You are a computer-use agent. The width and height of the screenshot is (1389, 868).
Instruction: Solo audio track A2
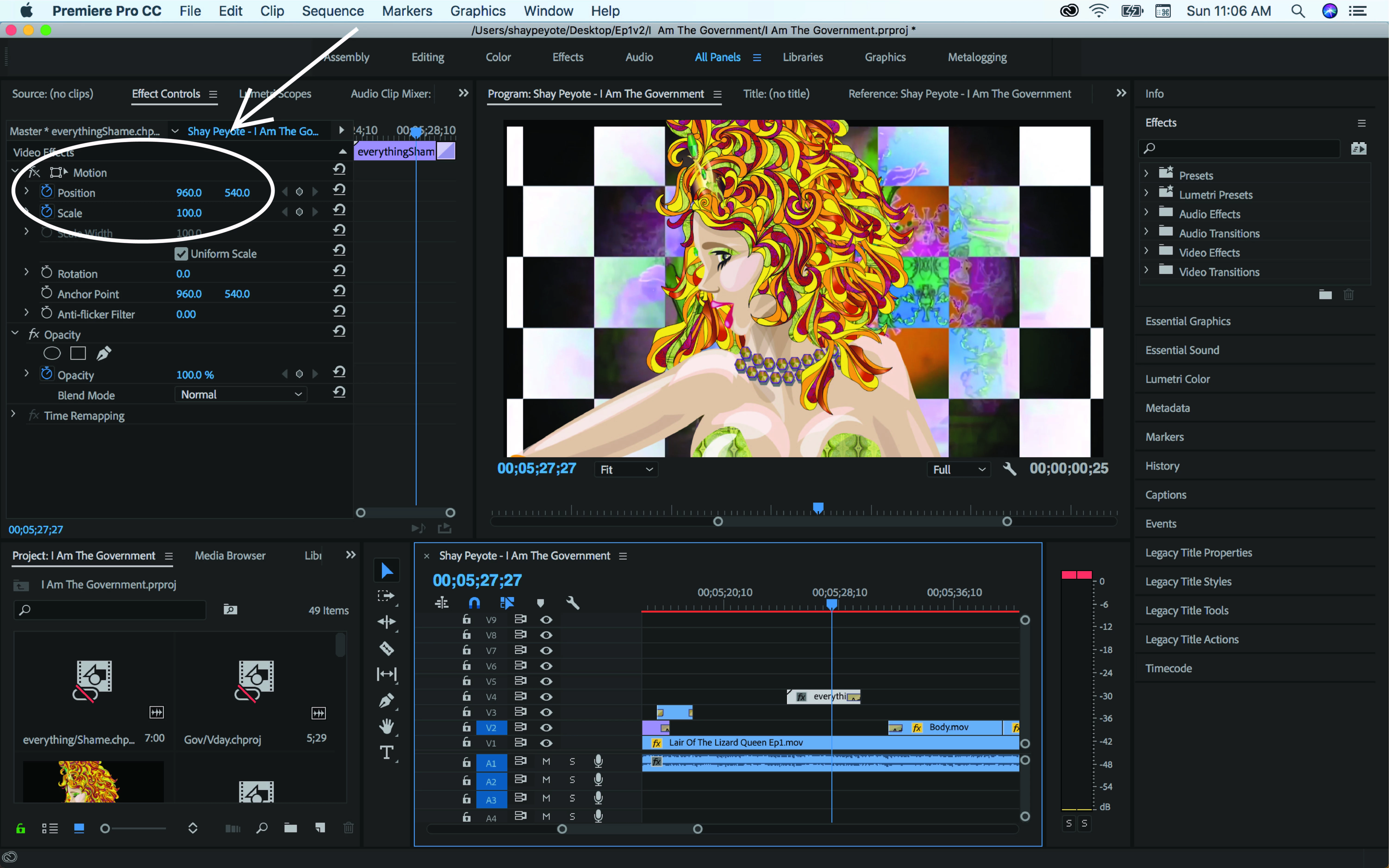(x=572, y=780)
